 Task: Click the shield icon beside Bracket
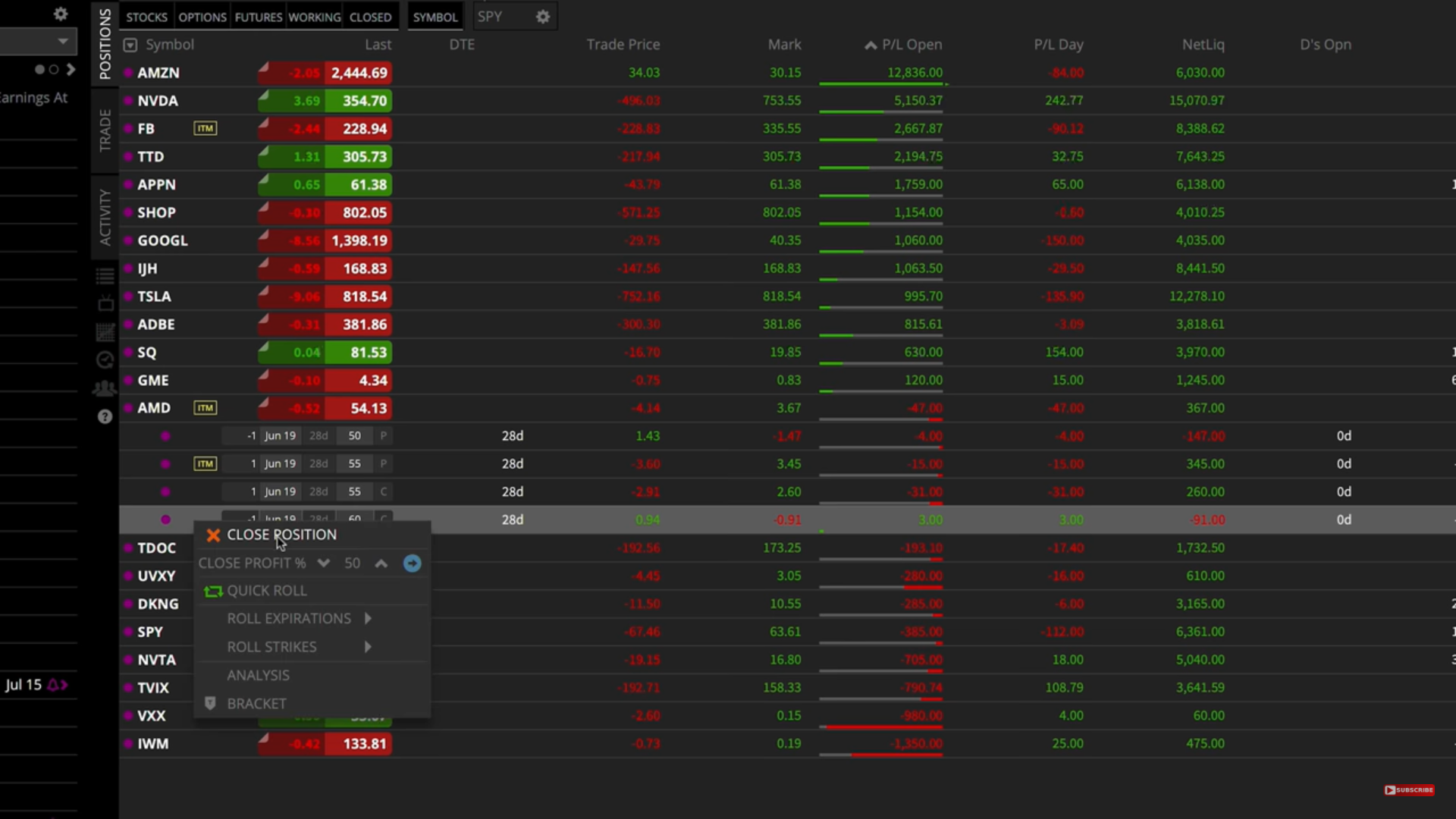(x=211, y=704)
